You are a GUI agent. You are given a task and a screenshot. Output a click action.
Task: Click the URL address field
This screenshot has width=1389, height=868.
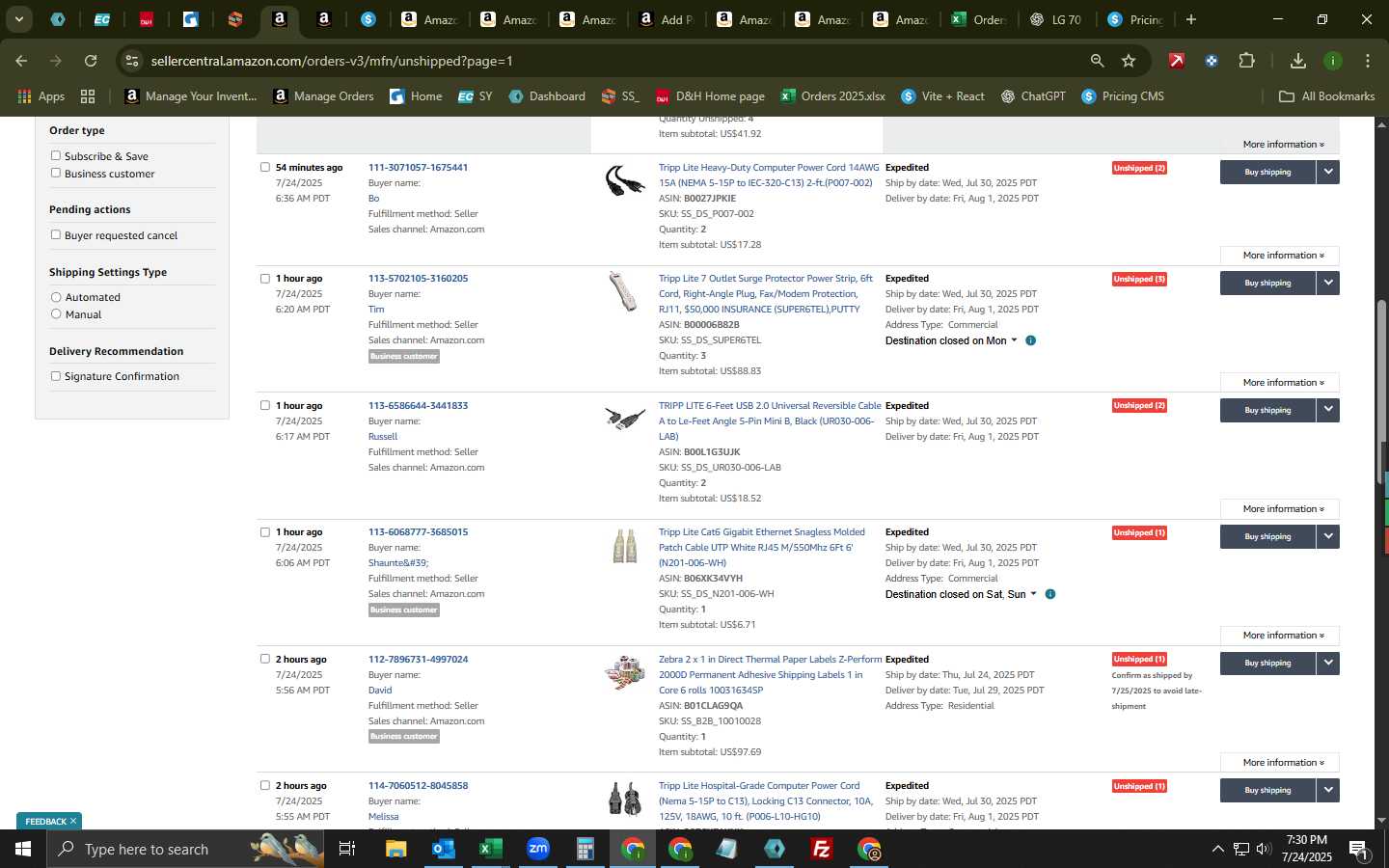pyautogui.click(x=617, y=61)
